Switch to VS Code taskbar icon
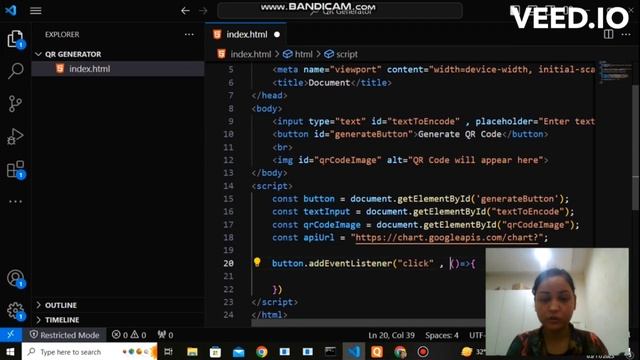 click(354, 351)
